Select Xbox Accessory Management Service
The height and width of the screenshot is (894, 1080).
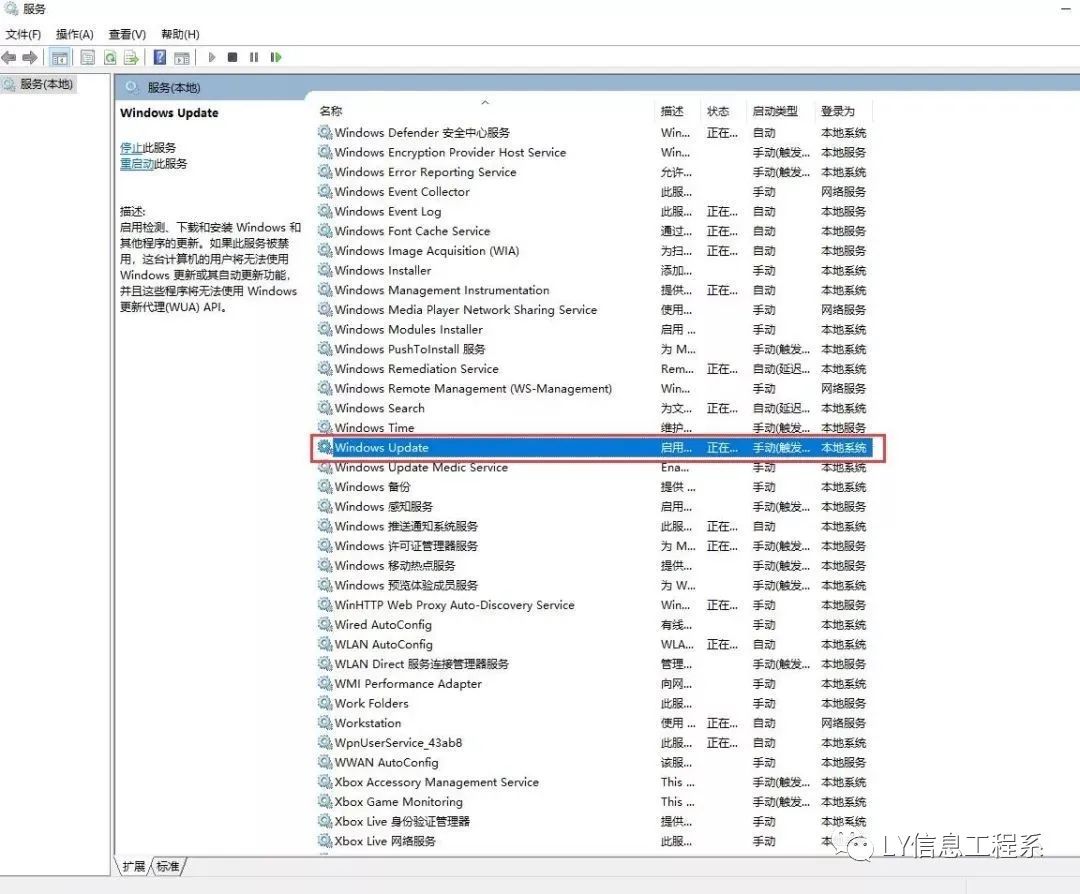[592, 782]
